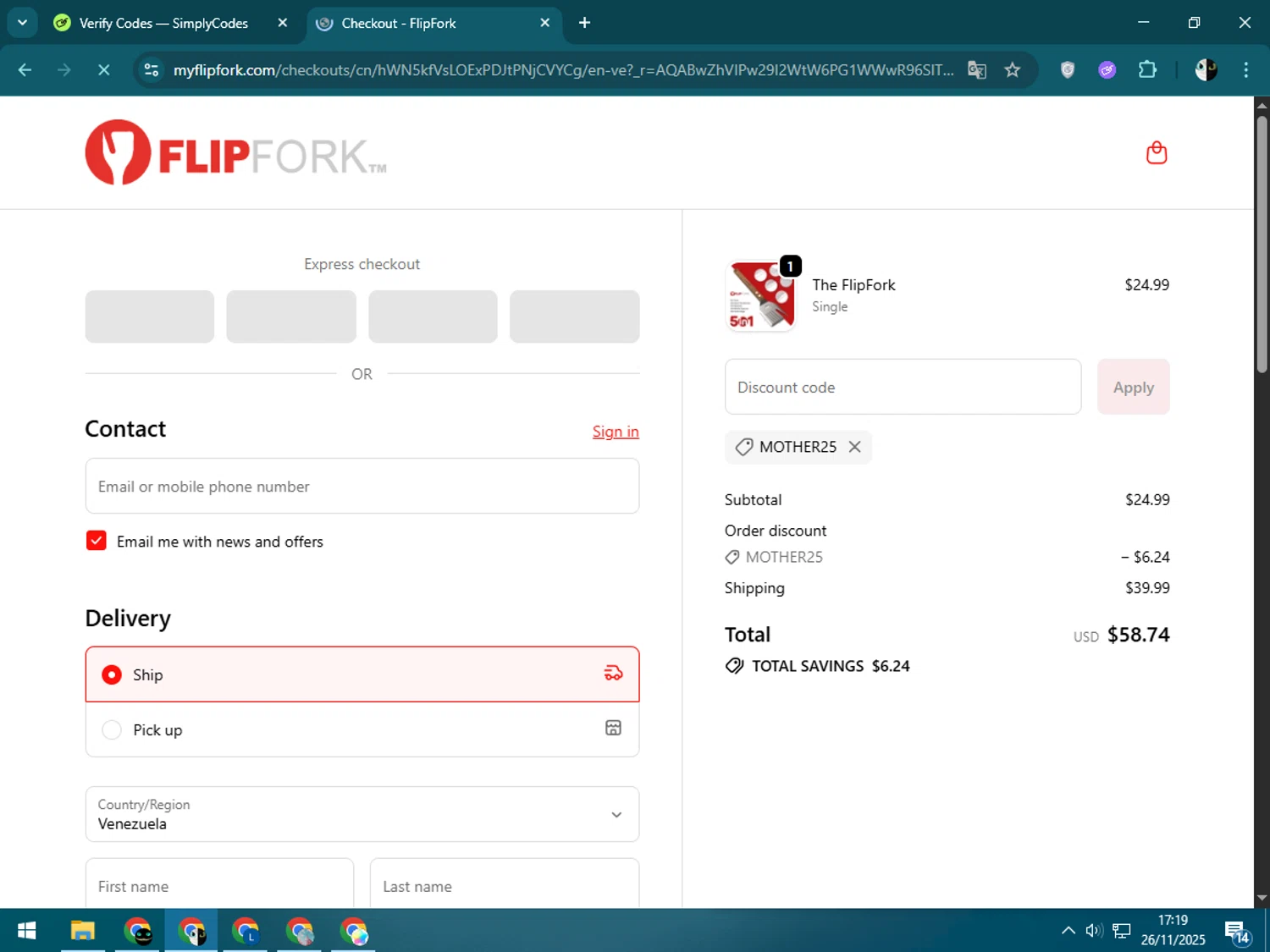Open the shield extension icon
This screenshot has width=1270, height=952.
(x=1068, y=70)
